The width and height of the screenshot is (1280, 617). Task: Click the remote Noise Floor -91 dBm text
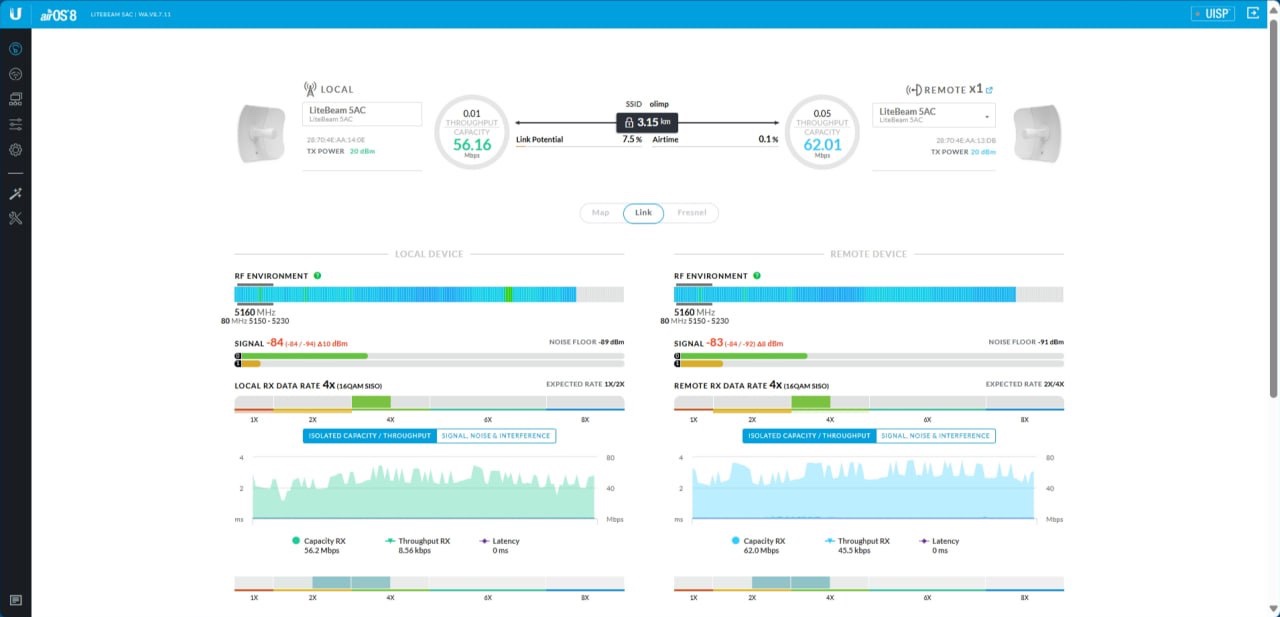(1026, 342)
